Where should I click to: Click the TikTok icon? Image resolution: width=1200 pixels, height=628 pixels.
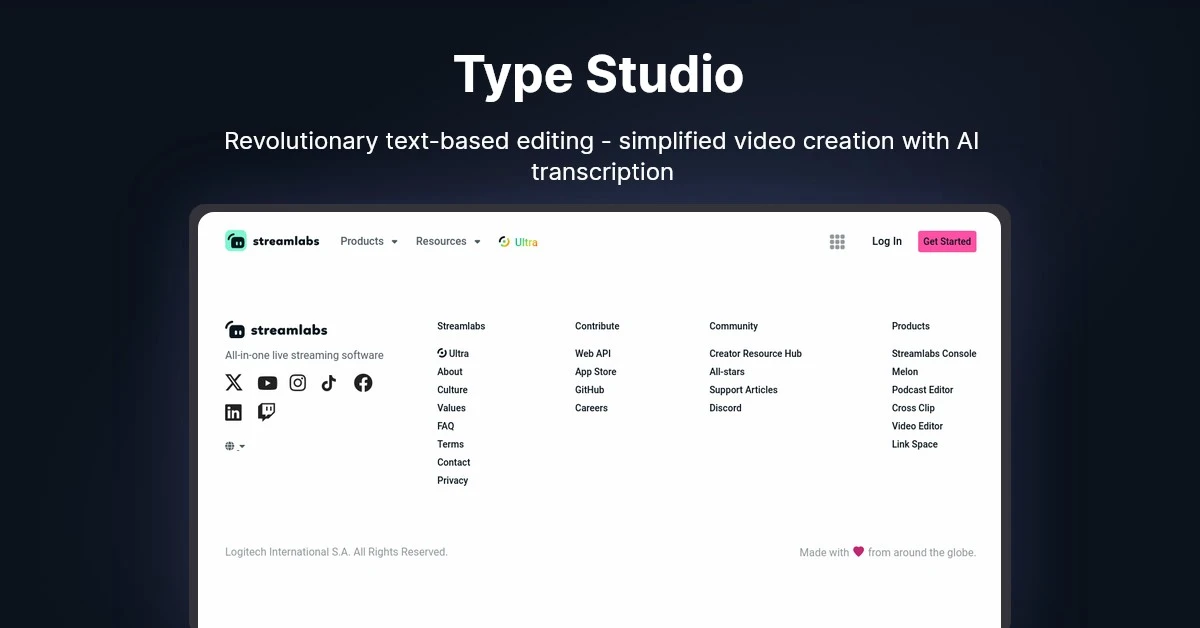coord(329,382)
